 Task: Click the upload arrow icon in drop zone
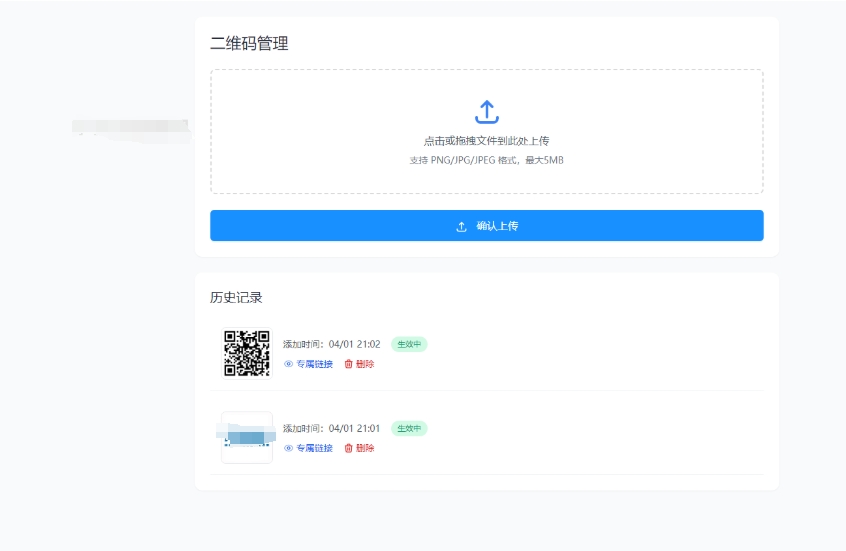[487, 112]
